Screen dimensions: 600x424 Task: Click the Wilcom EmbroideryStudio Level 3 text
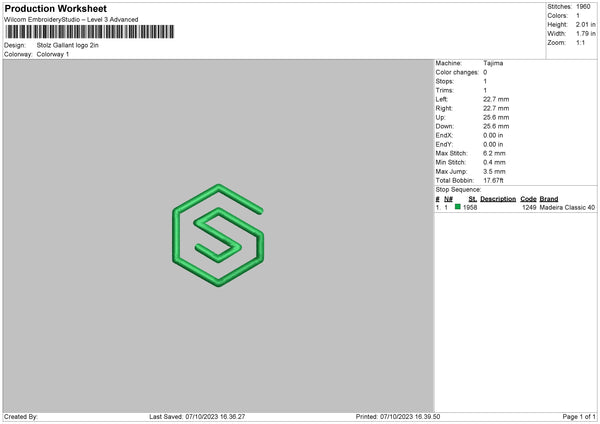(71, 20)
